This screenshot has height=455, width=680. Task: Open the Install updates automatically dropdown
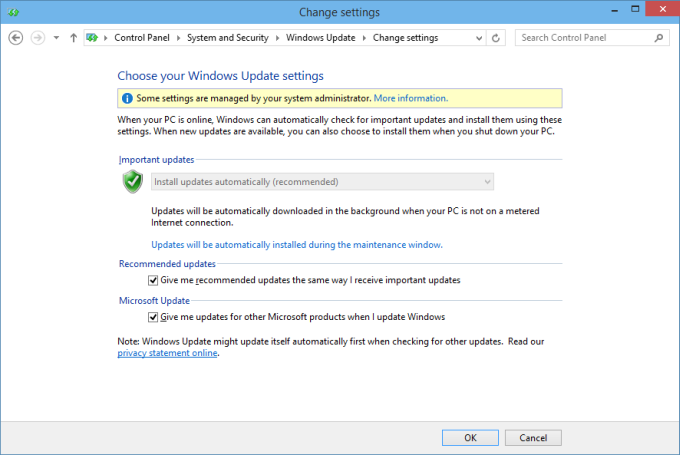point(322,182)
